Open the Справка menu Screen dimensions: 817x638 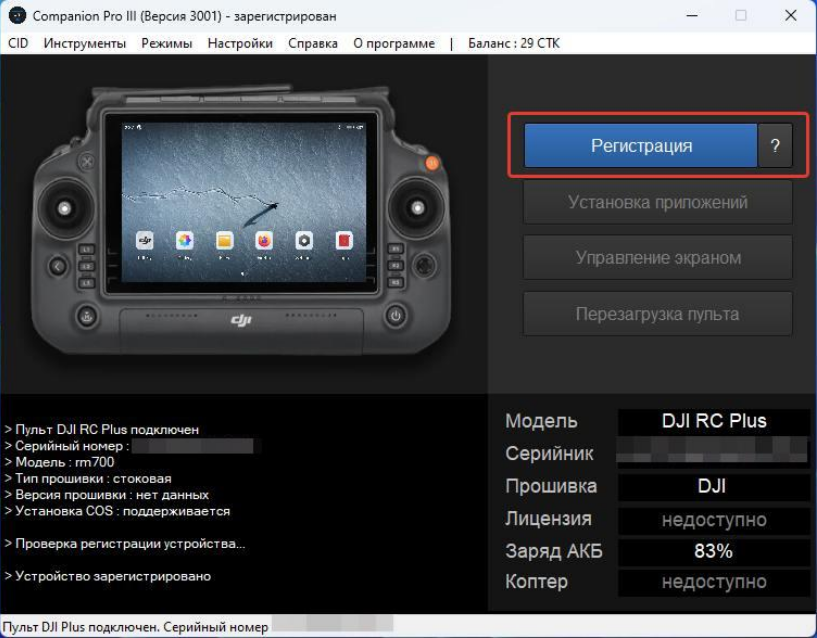click(313, 43)
